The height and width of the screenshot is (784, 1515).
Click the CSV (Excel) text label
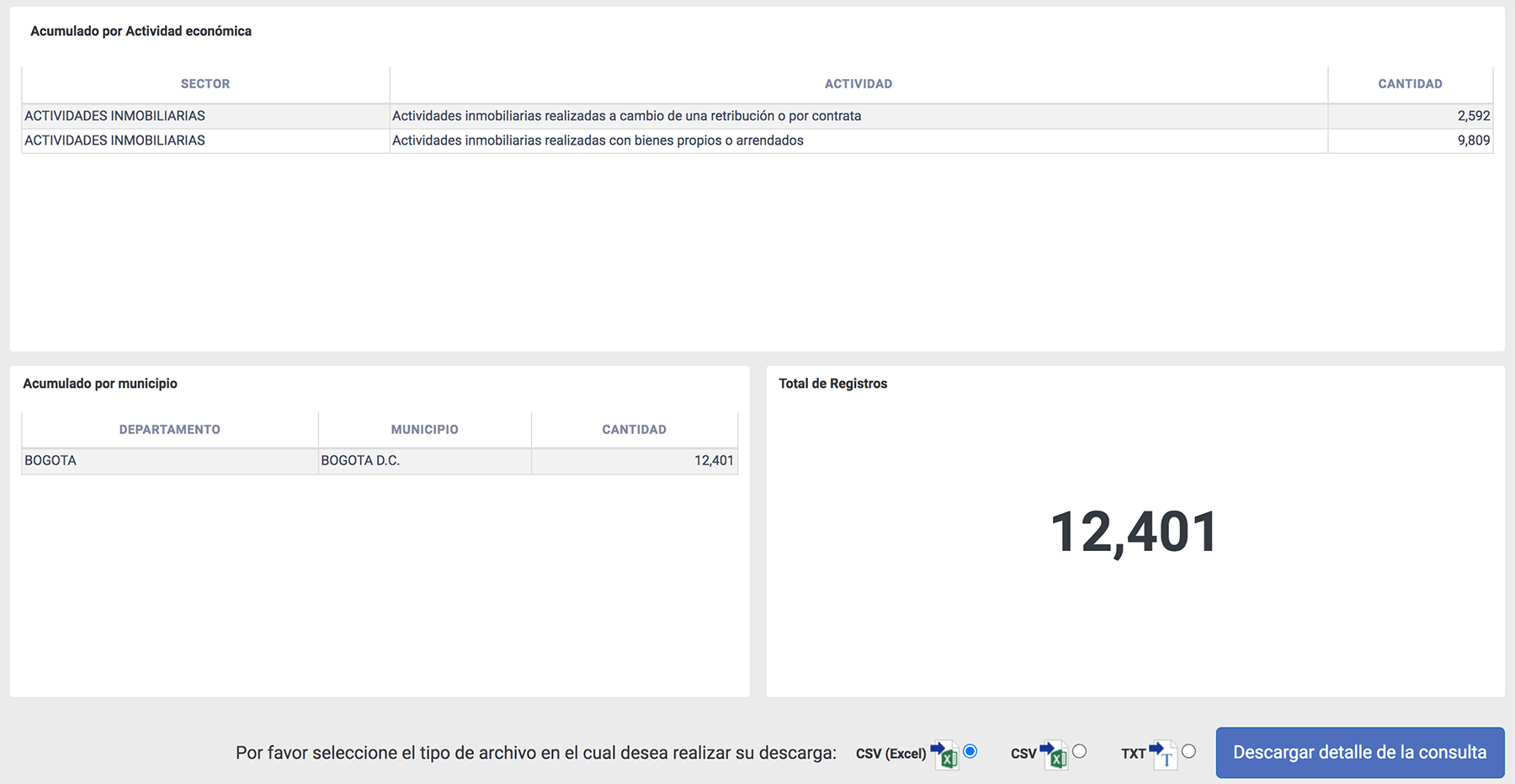coord(890,754)
